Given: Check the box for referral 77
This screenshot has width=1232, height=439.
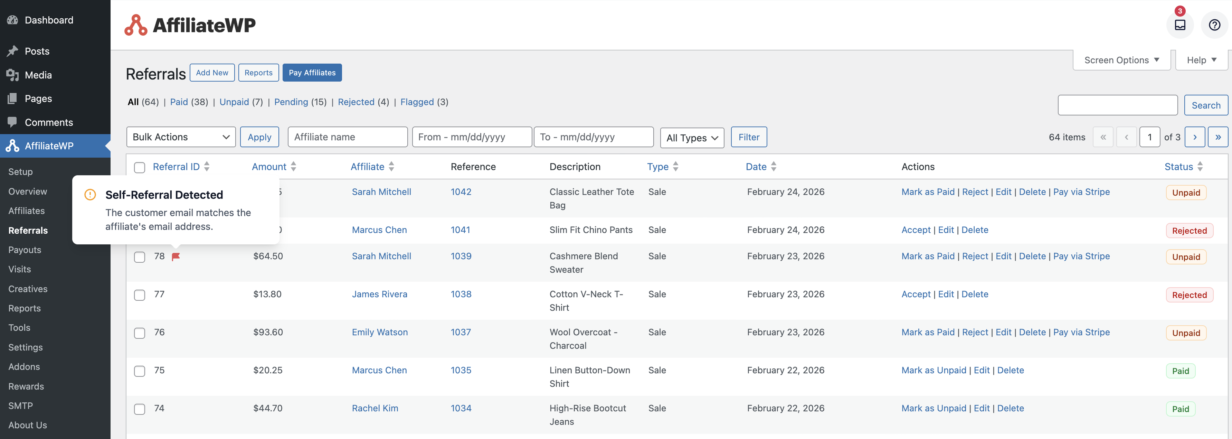Looking at the screenshot, I should point(140,295).
